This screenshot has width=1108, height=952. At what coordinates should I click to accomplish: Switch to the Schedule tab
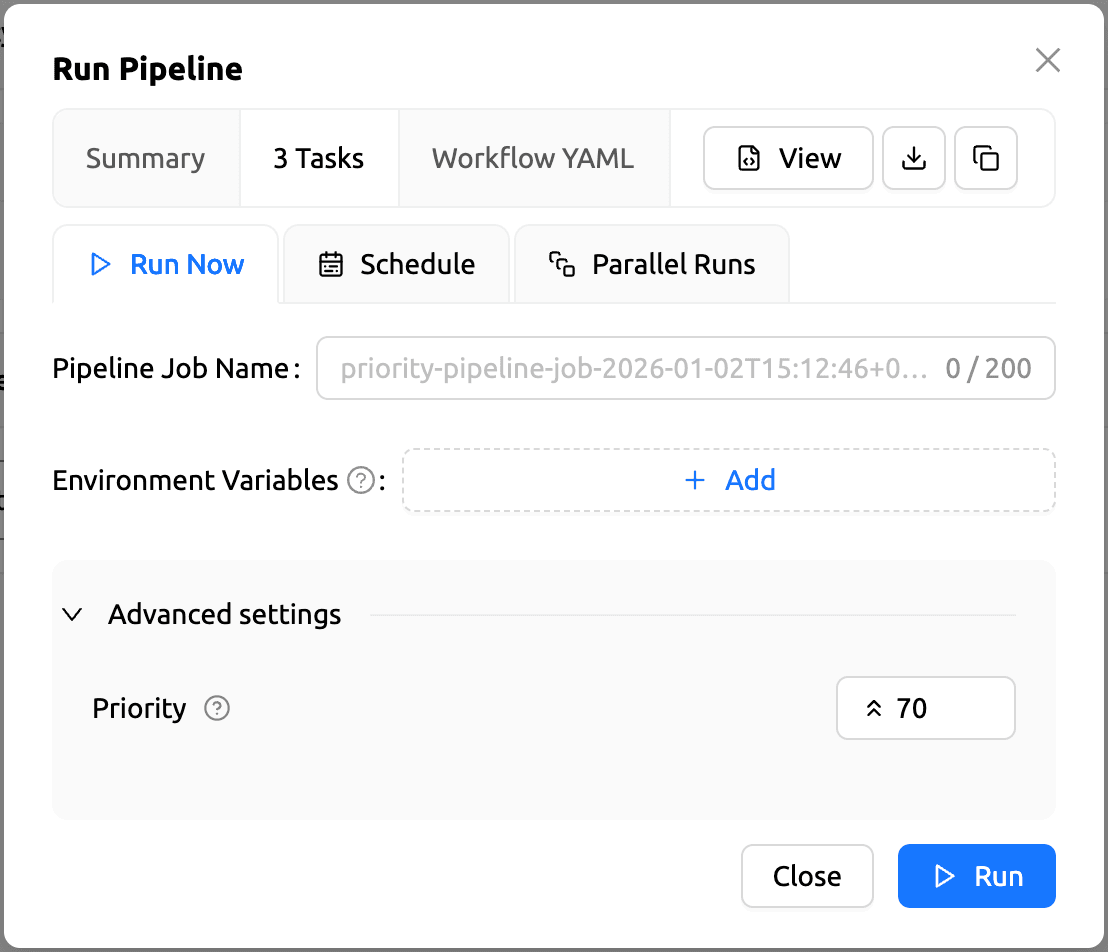(397, 264)
